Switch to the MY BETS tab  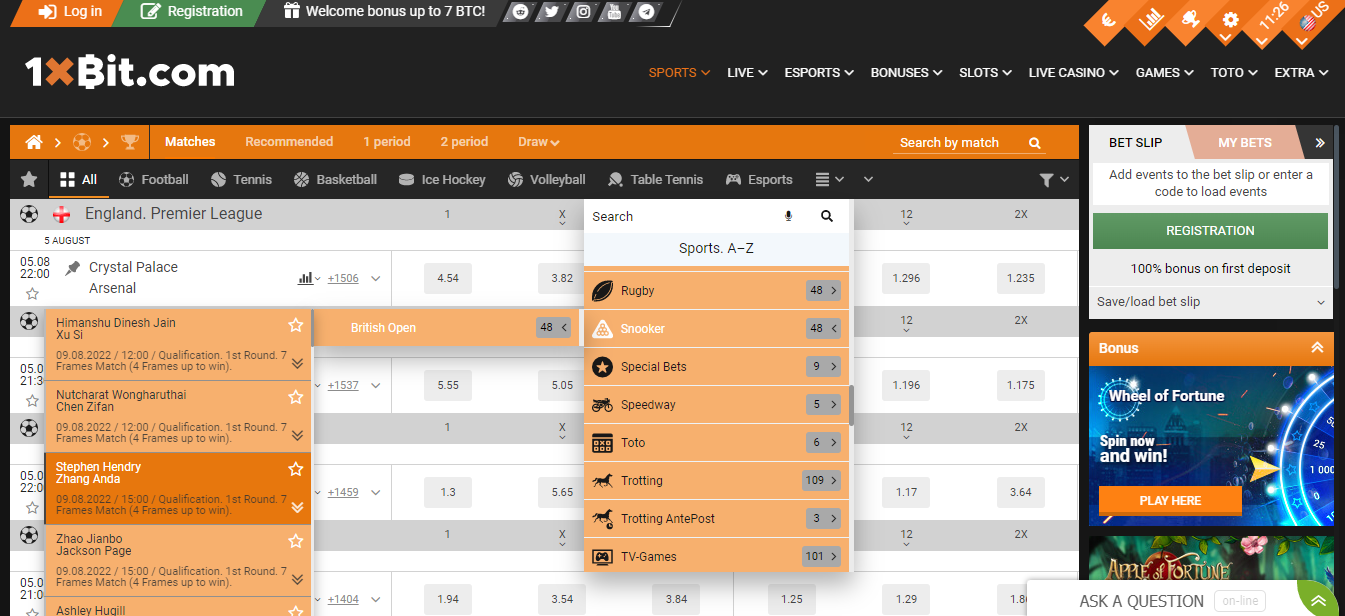[x=1244, y=142]
